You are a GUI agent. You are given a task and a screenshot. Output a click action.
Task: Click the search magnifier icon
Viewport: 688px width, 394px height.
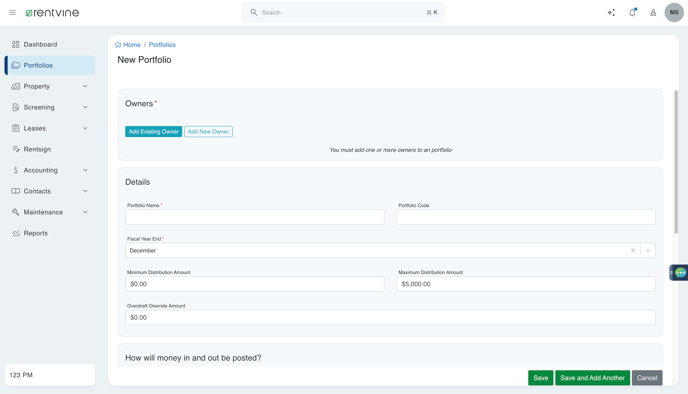[x=254, y=12]
